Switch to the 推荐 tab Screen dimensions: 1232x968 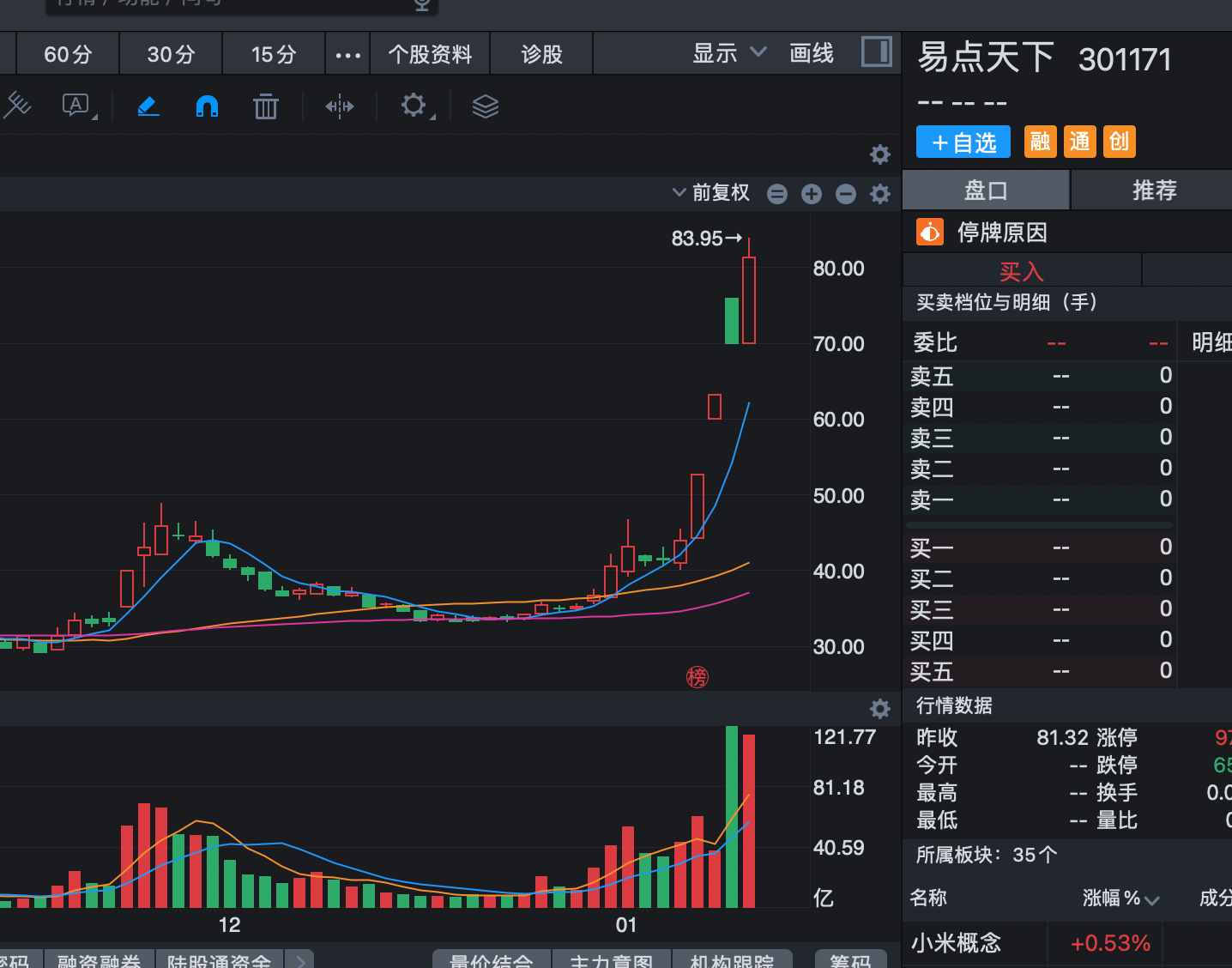click(x=1152, y=190)
